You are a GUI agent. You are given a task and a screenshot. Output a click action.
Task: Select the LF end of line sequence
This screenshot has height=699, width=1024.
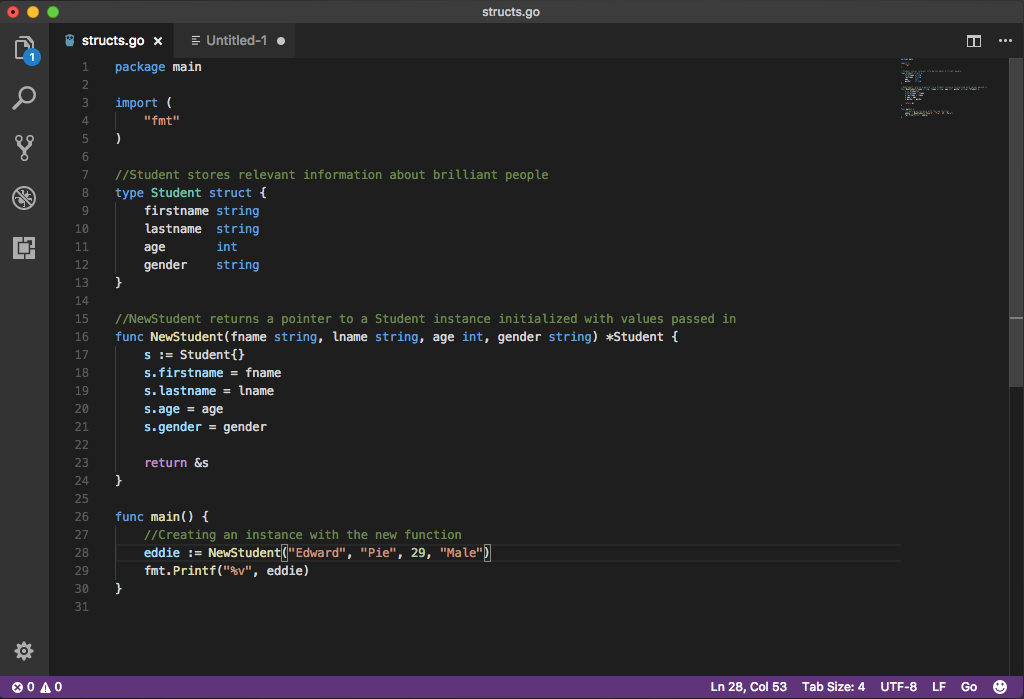[x=939, y=687]
